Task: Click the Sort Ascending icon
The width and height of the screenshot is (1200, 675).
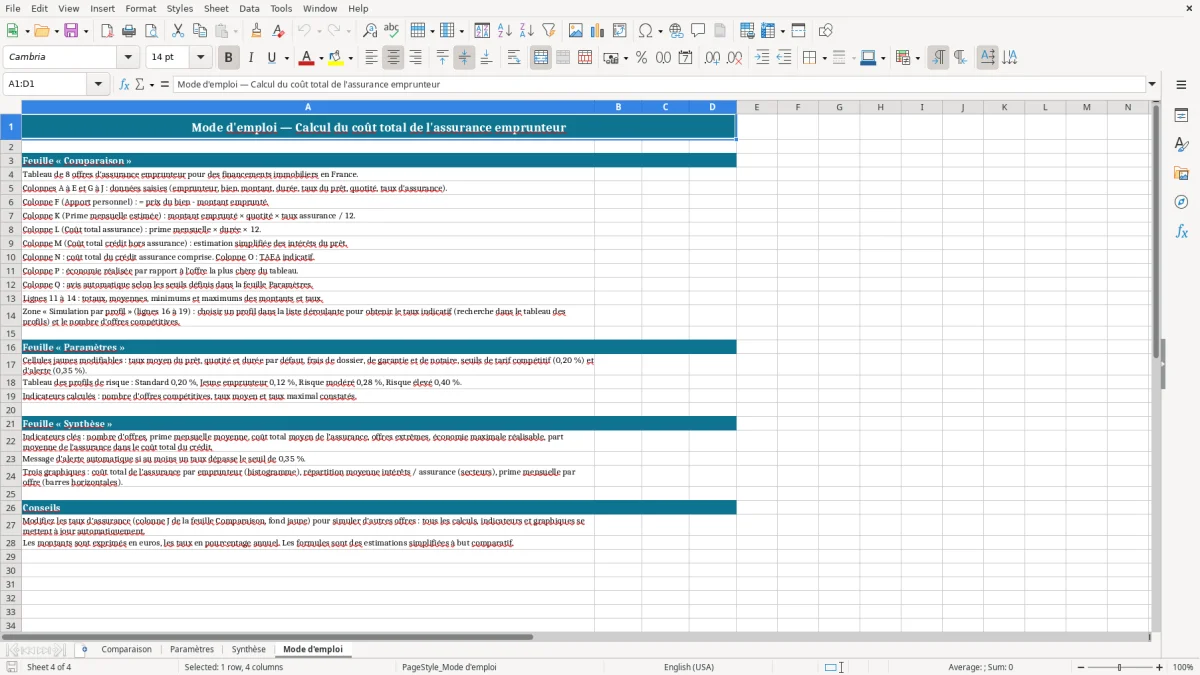Action: tap(505, 31)
